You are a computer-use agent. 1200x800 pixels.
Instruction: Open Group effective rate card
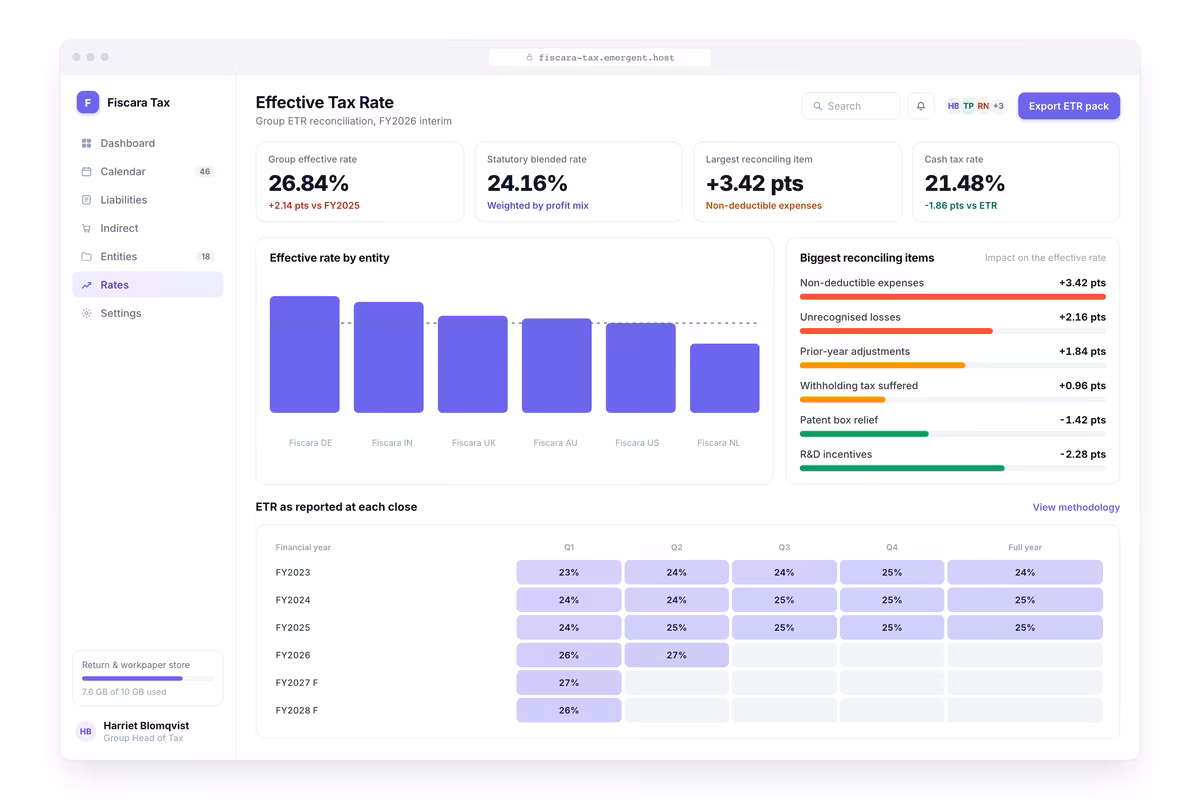(x=360, y=182)
